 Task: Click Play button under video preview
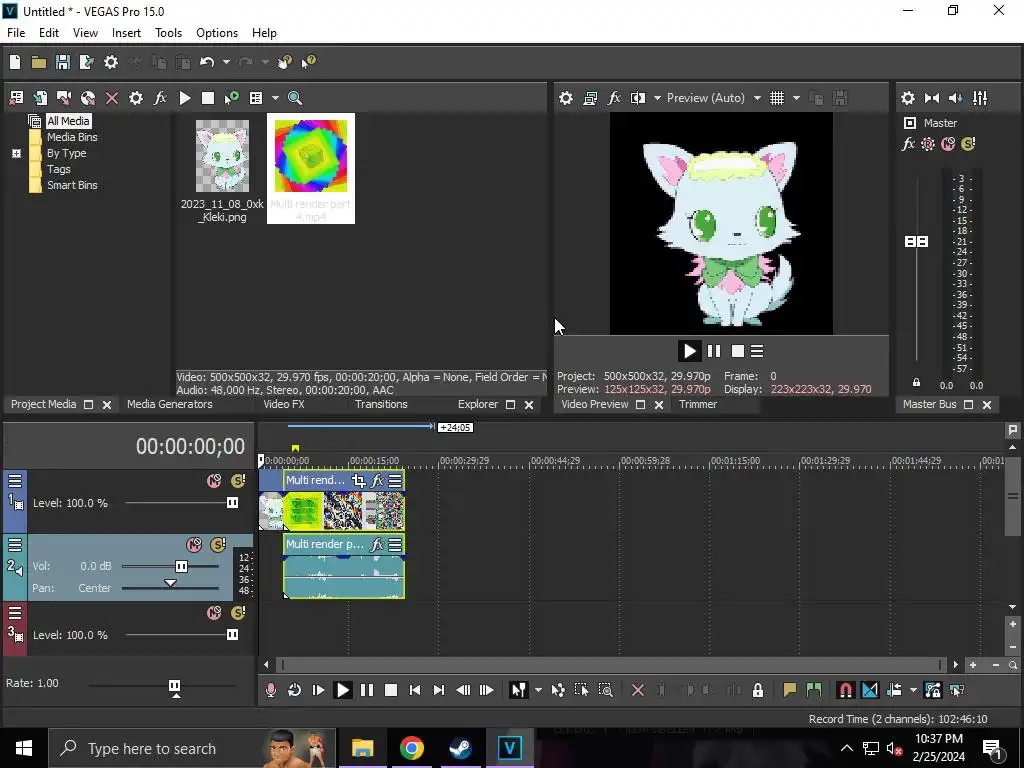pos(689,351)
